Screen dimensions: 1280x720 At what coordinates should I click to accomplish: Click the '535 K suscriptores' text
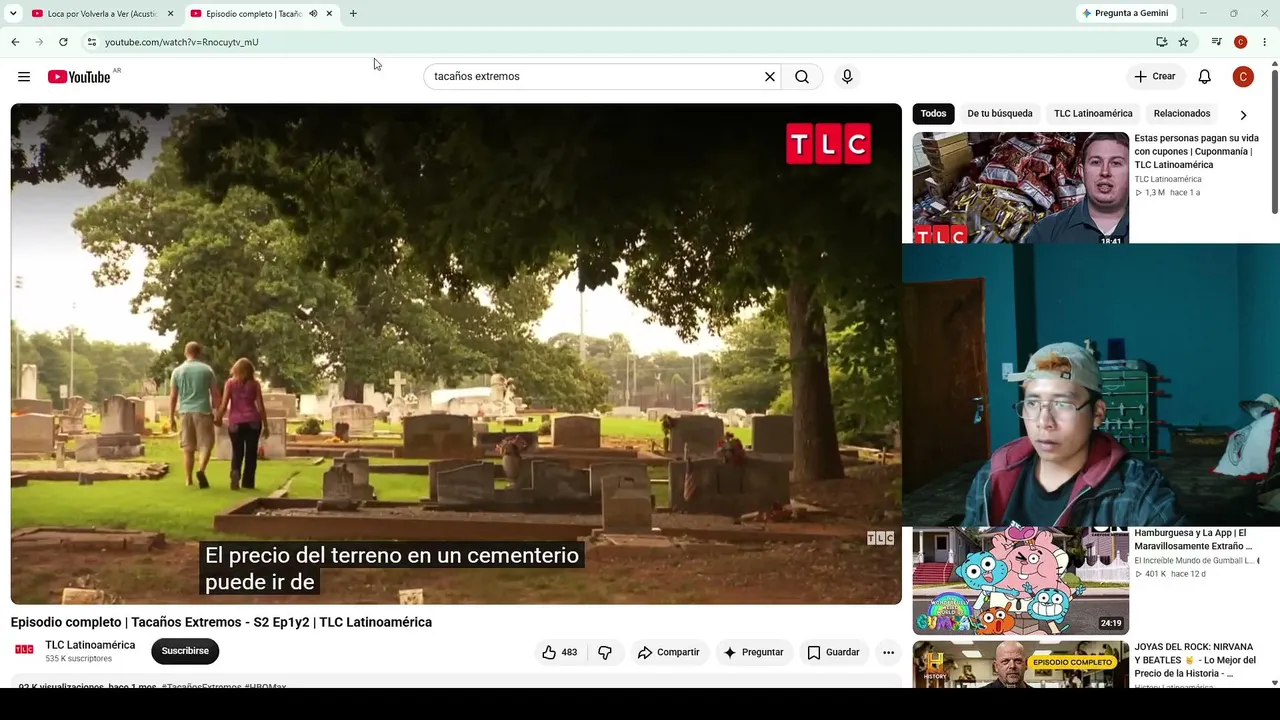(79, 659)
